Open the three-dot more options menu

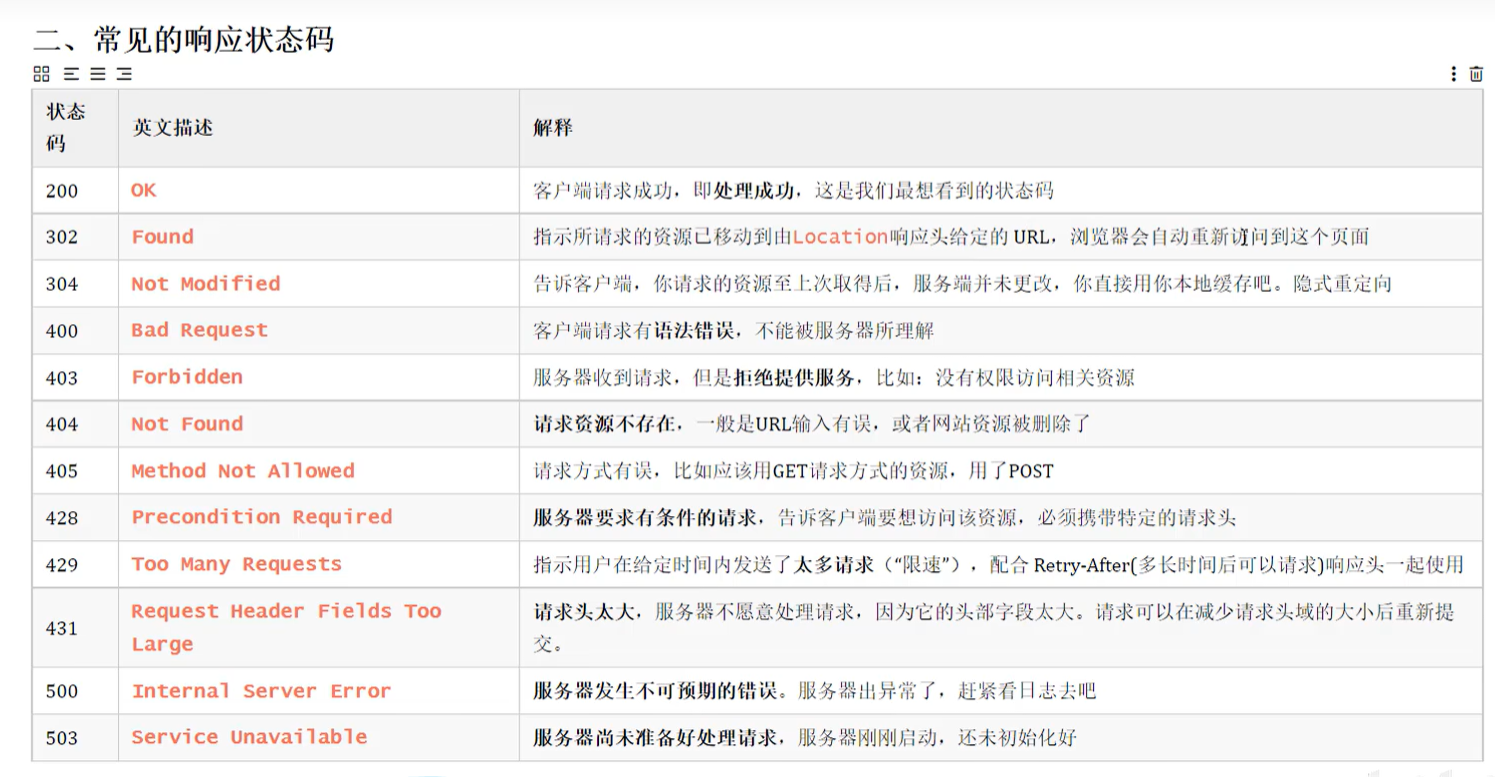click(1453, 73)
